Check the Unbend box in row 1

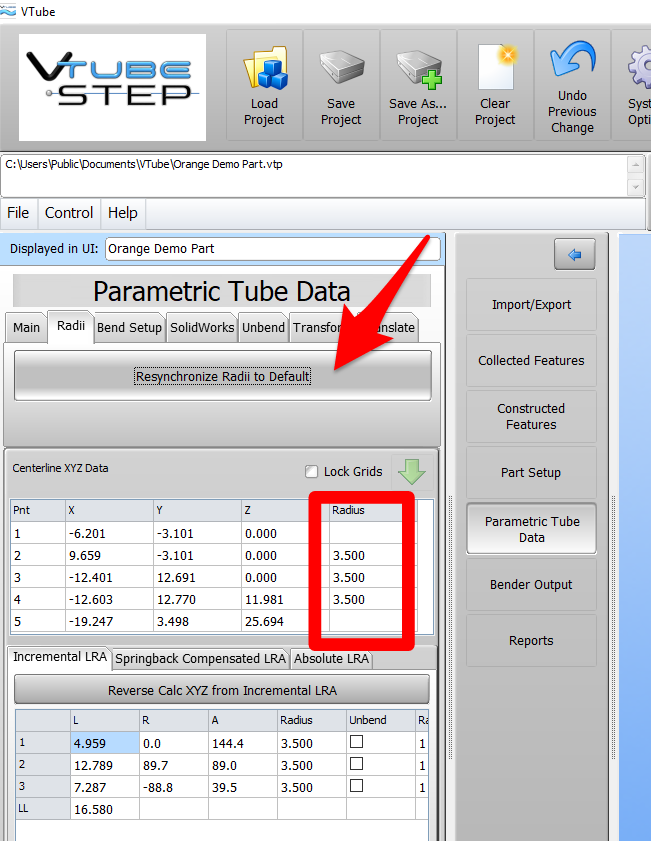point(356,742)
